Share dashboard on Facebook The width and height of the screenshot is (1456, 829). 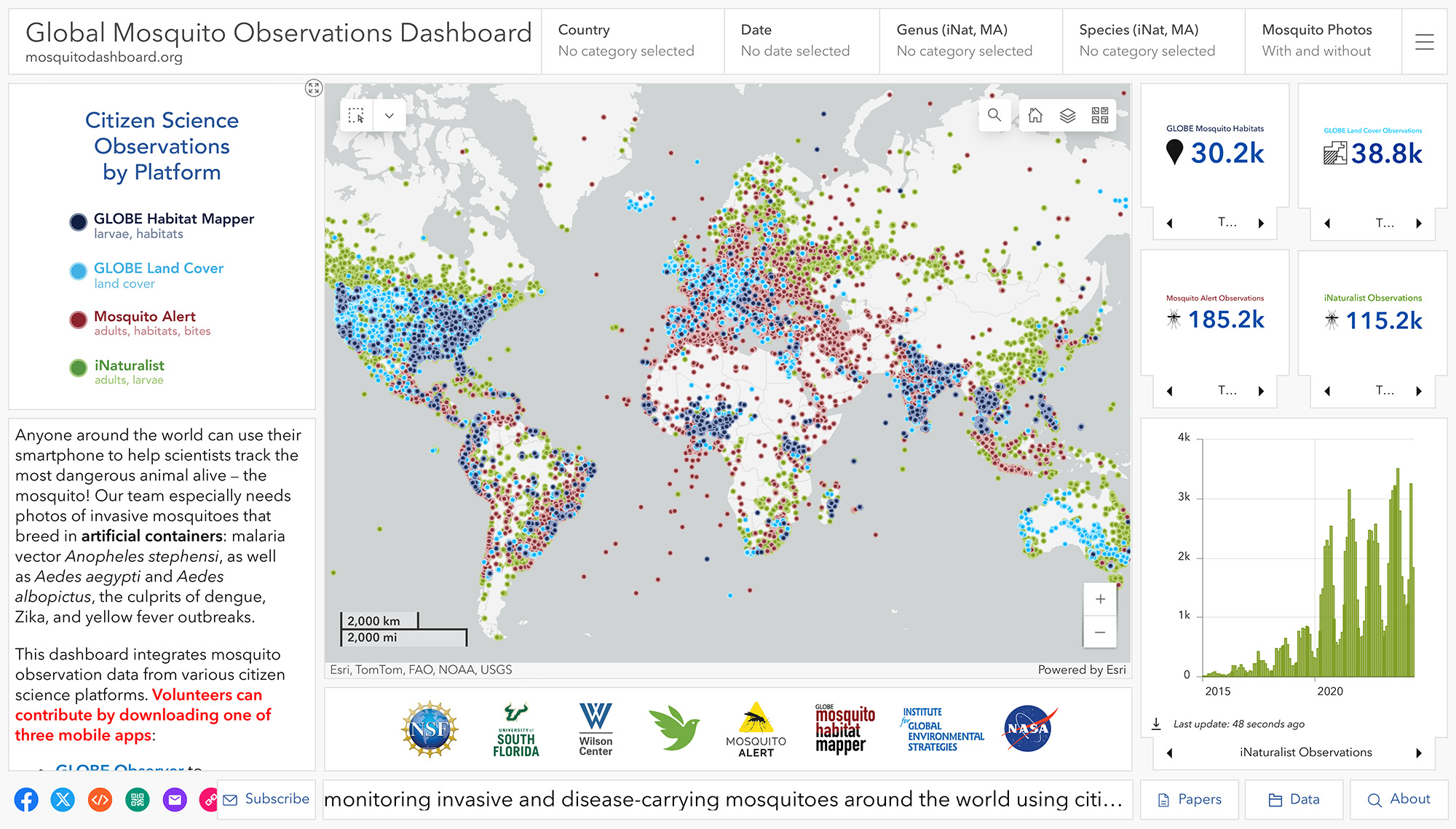pos(26,800)
